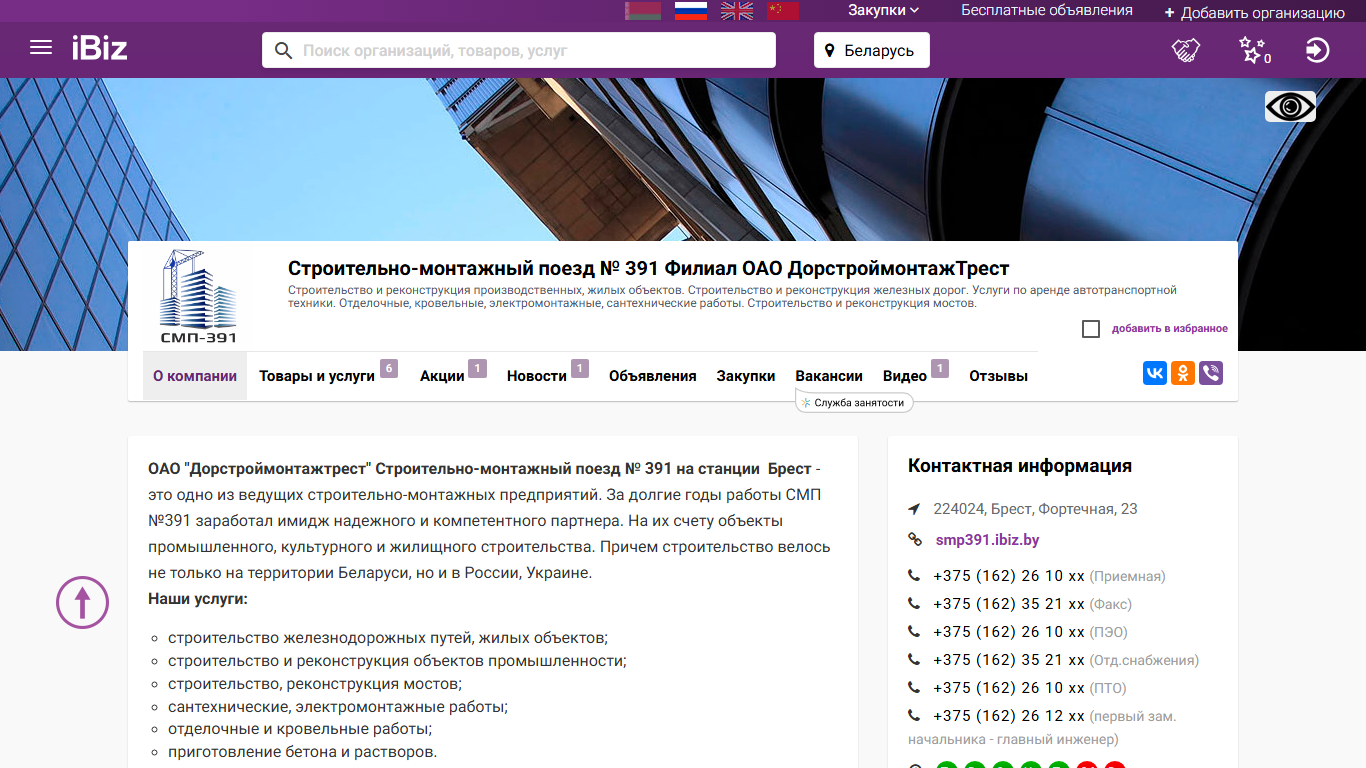
Task: Reveal the ПТО phone number
Action: coord(1009,688)
